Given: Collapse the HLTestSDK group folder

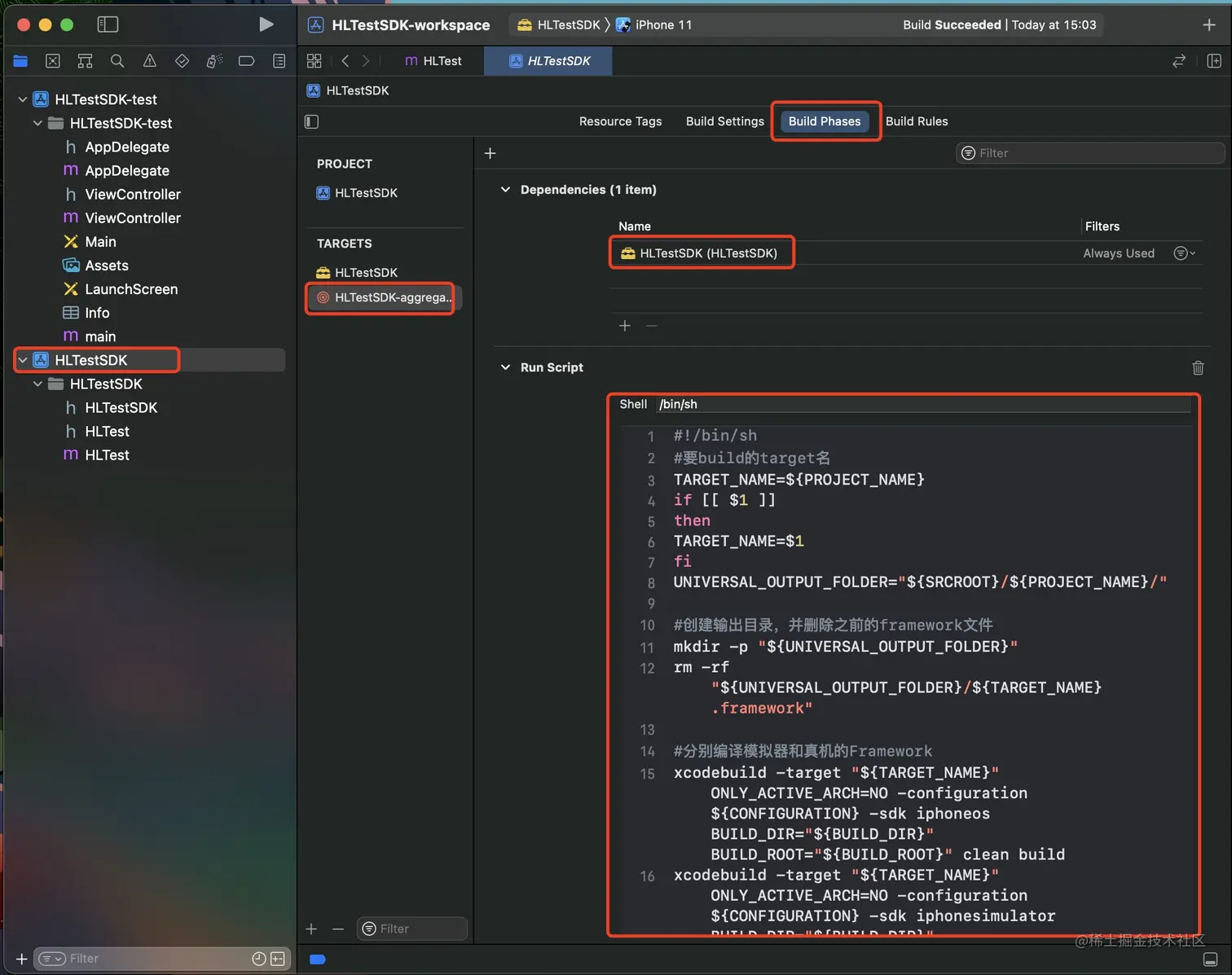Looking at the screenshot, I should (x=37, y=384).
